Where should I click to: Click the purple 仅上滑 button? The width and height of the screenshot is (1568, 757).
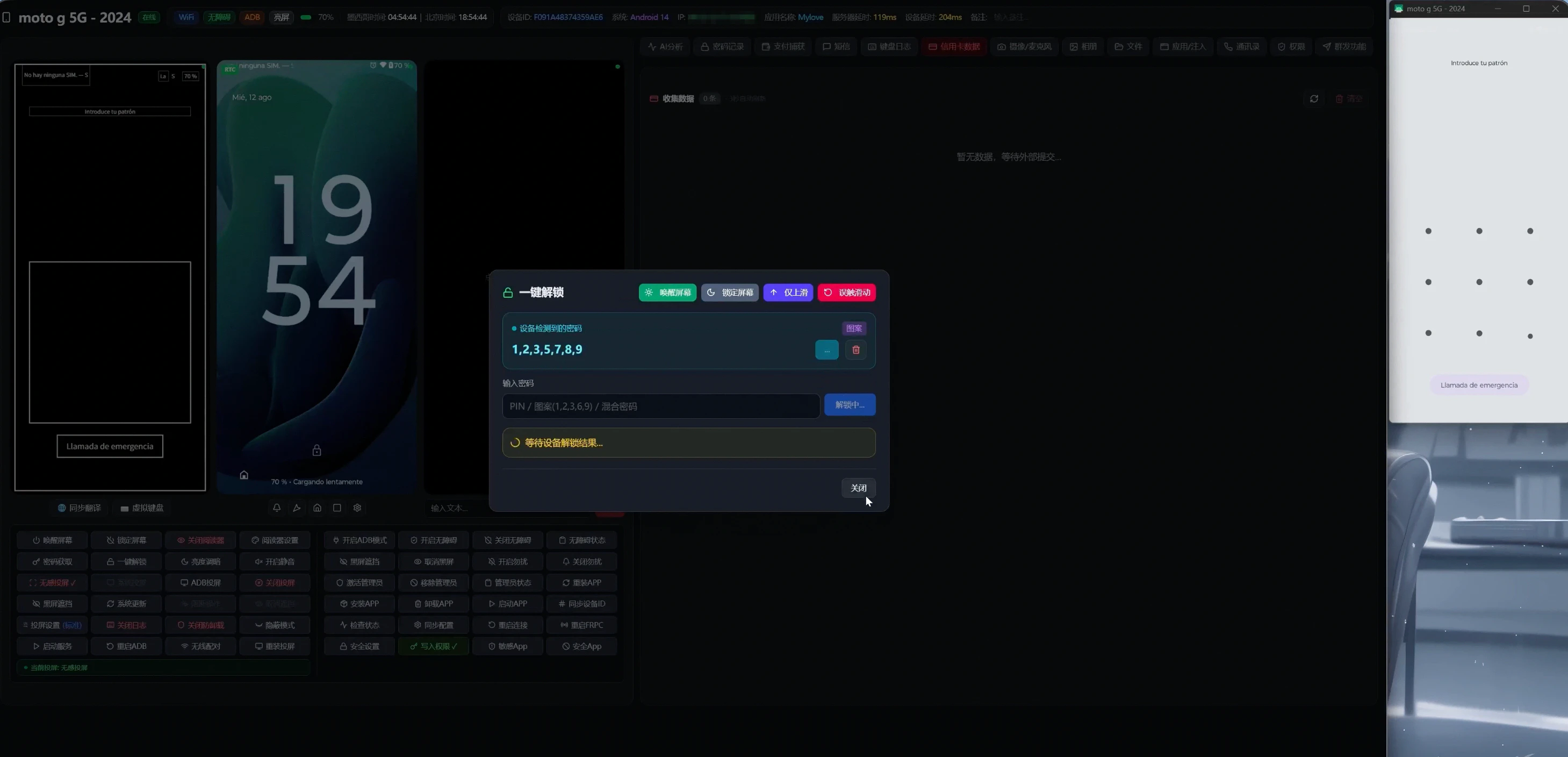click(x=788, y=292)
